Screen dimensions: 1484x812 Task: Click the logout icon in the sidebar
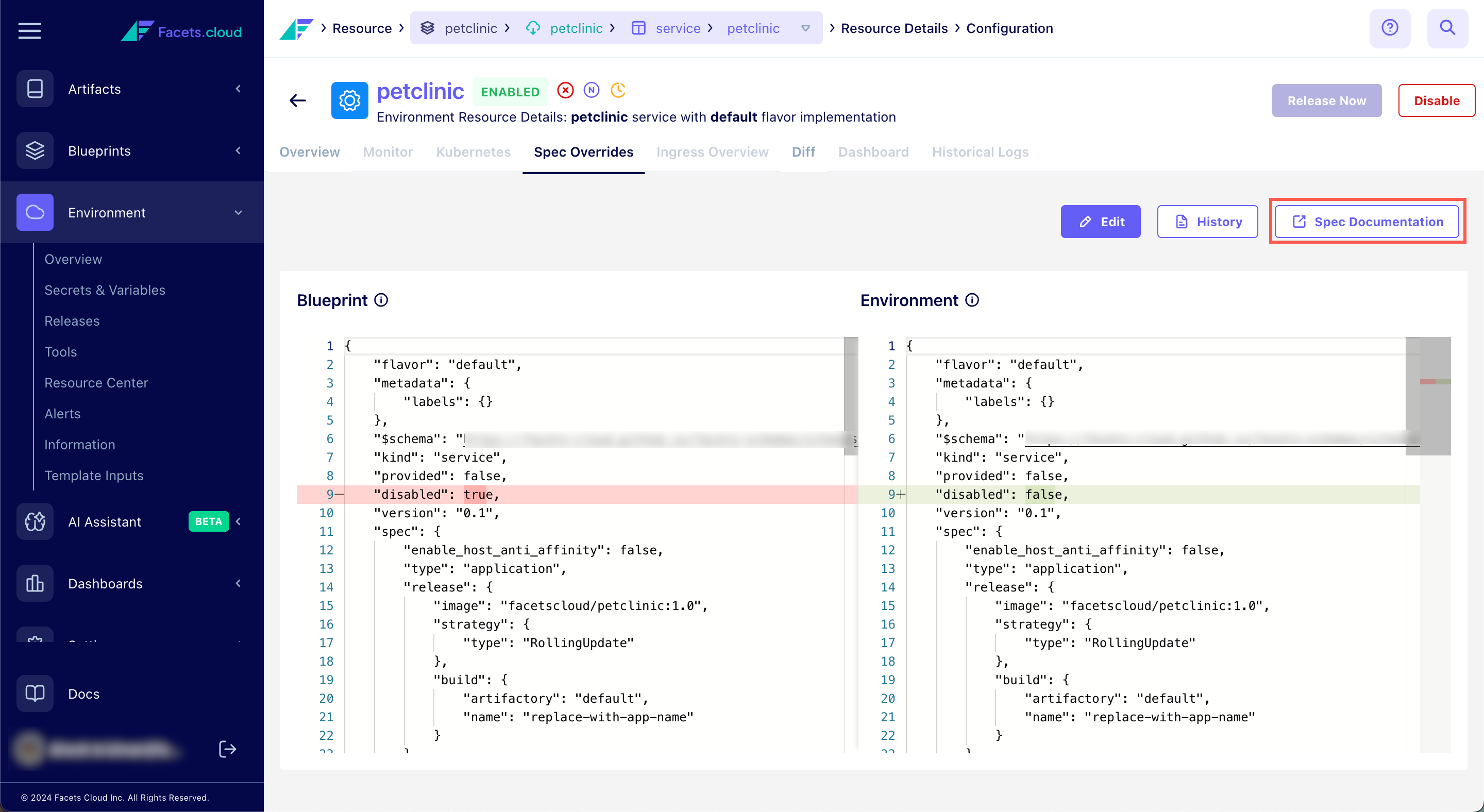(x=228, y=749)
